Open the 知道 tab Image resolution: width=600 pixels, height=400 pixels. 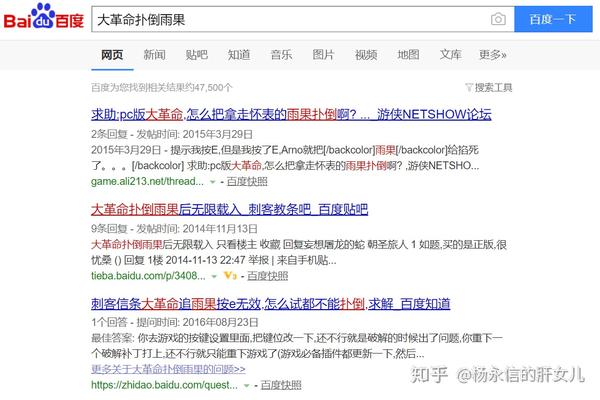click(239, 55)
